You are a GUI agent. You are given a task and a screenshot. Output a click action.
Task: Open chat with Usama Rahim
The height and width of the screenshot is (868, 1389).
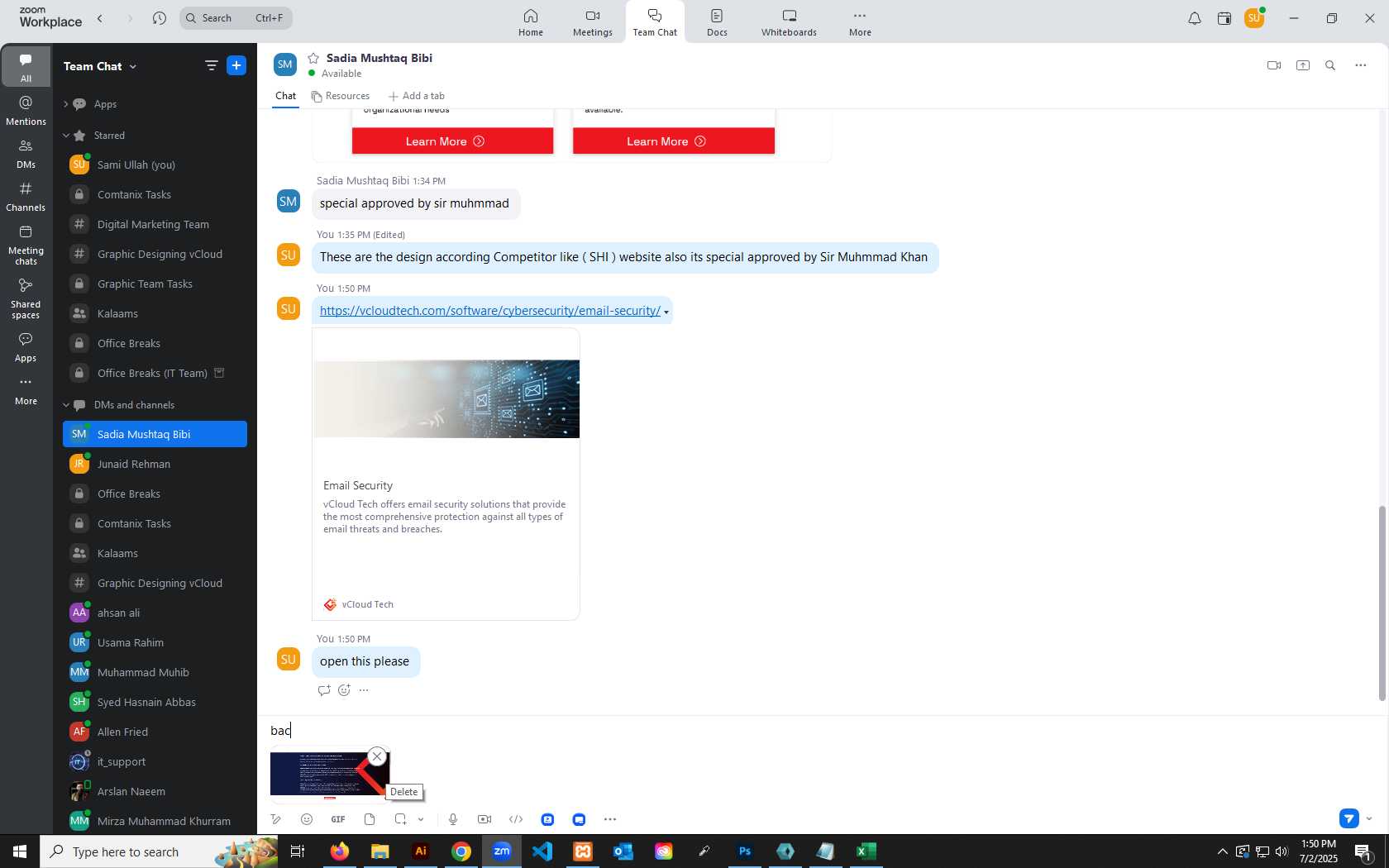click(155, 642)
